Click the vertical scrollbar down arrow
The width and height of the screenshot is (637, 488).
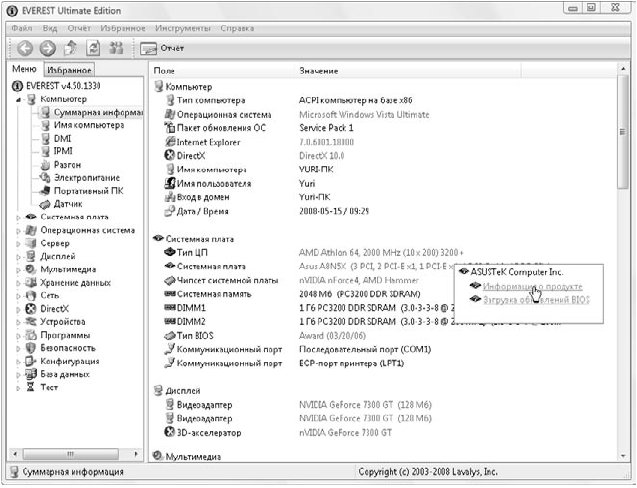623,456
